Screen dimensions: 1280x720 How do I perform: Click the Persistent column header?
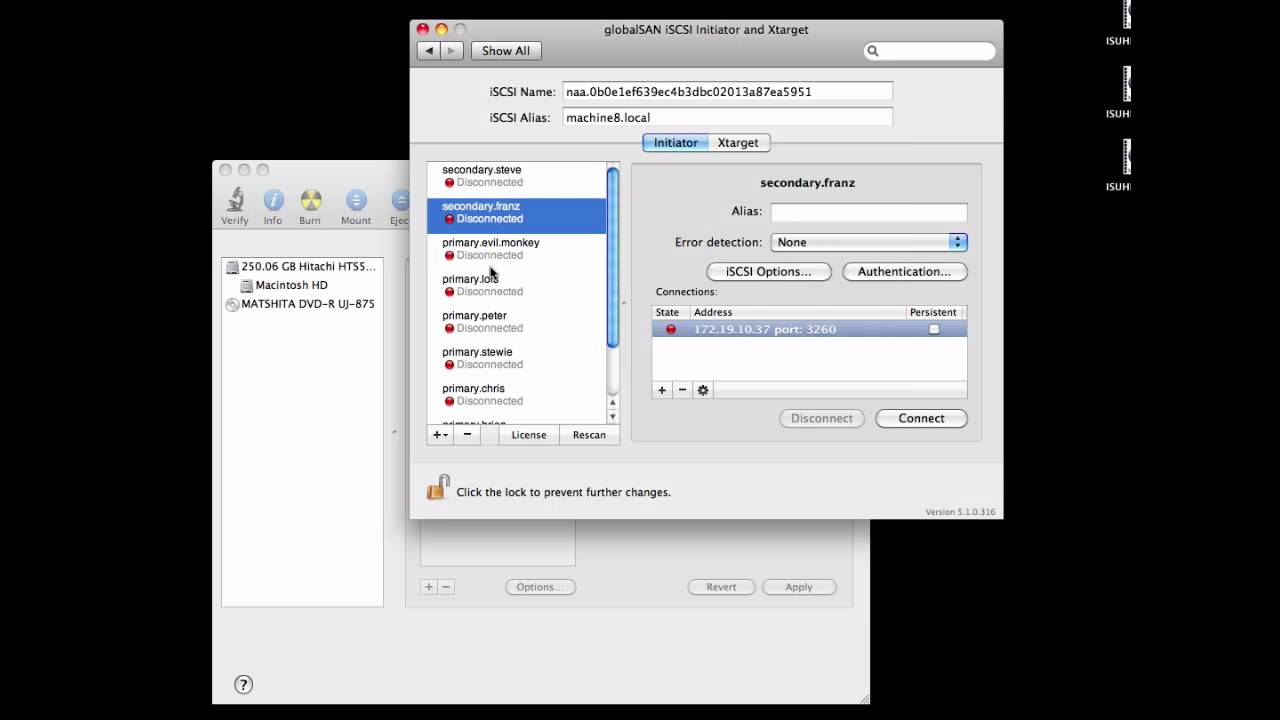[934, 313]
